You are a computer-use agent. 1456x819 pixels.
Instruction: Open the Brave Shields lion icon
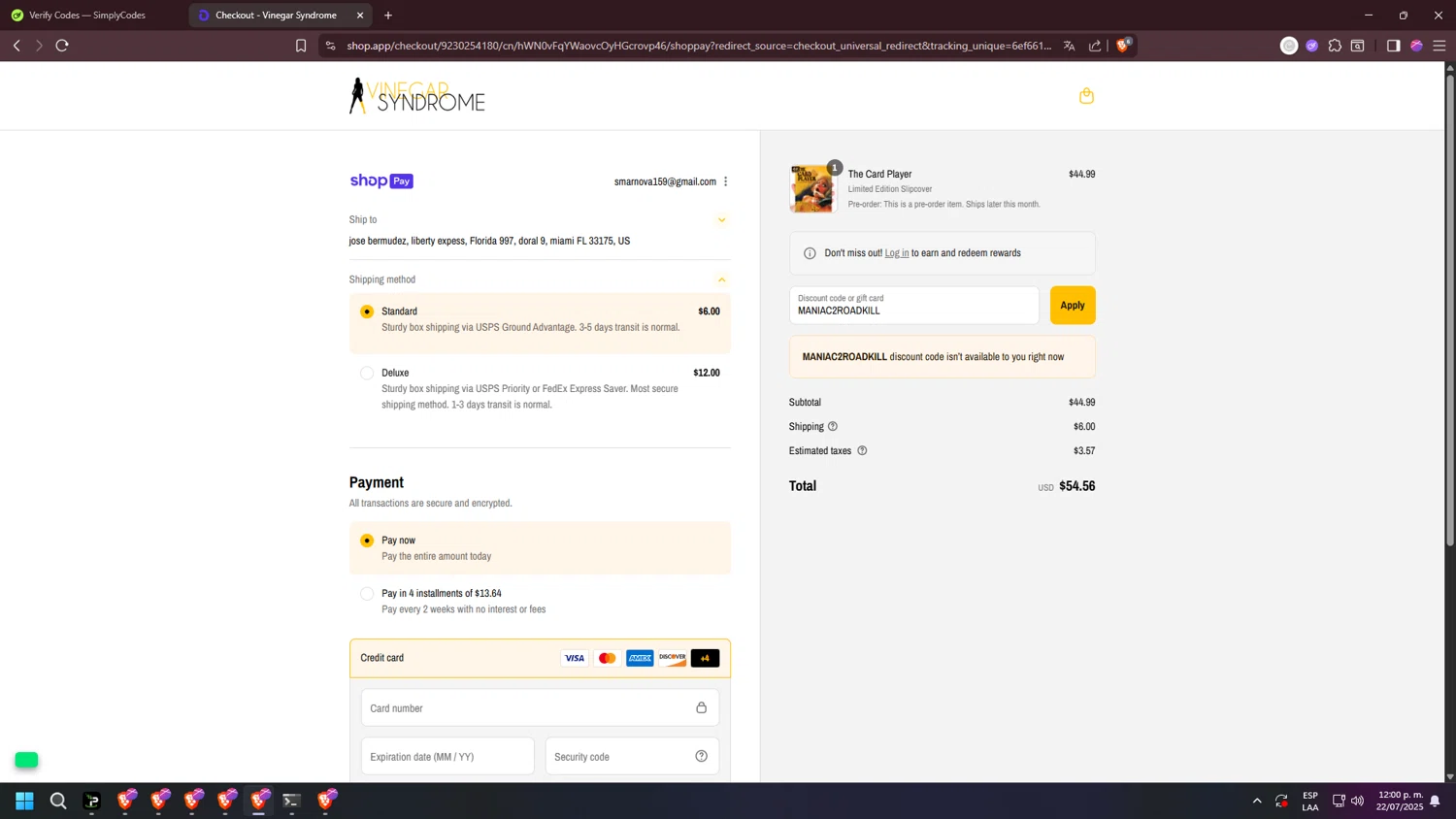pos(1123,46)
